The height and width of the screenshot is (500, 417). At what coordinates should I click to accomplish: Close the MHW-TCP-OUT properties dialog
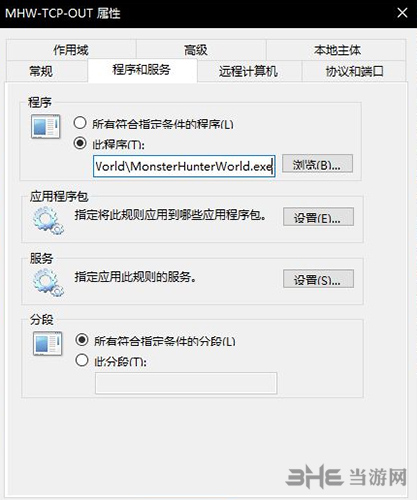(x=402, y=13)
